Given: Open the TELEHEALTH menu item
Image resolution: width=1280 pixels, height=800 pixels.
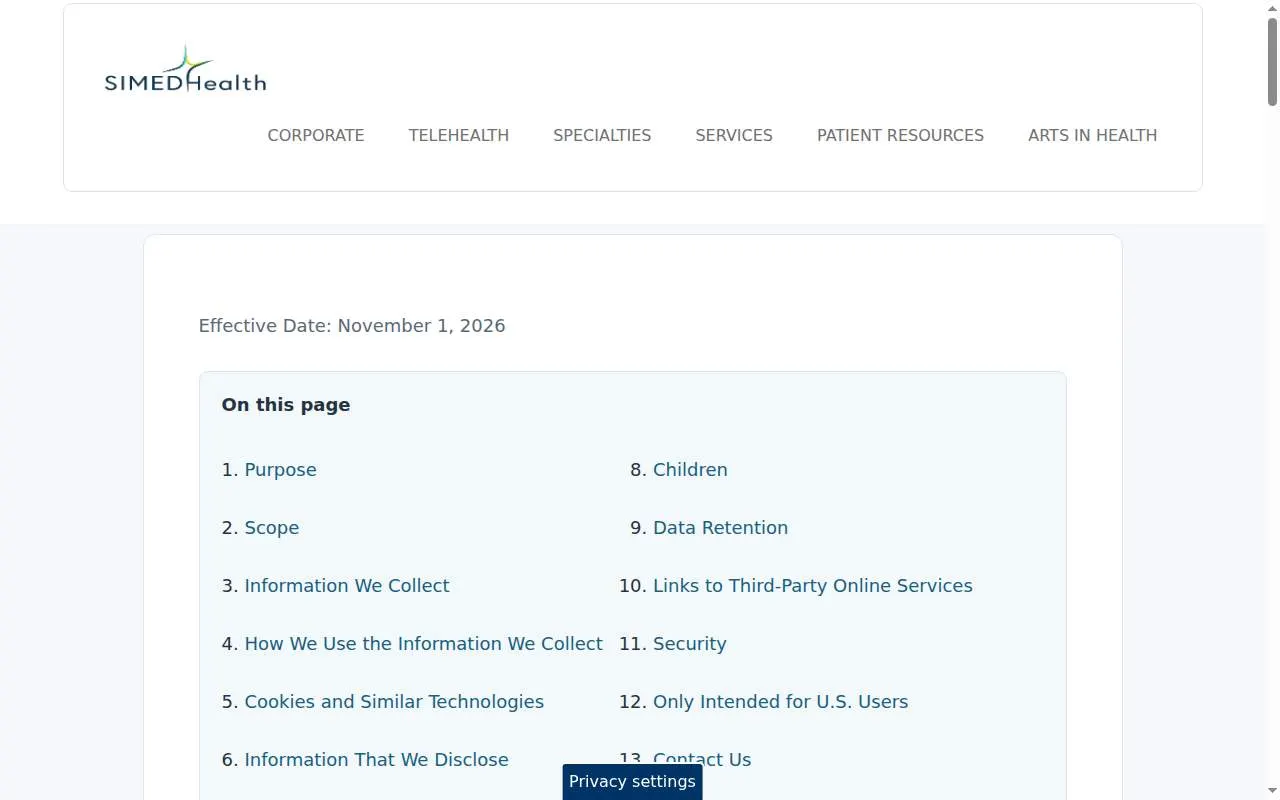Looking at the screenshot, I should (x=459, y=135).
